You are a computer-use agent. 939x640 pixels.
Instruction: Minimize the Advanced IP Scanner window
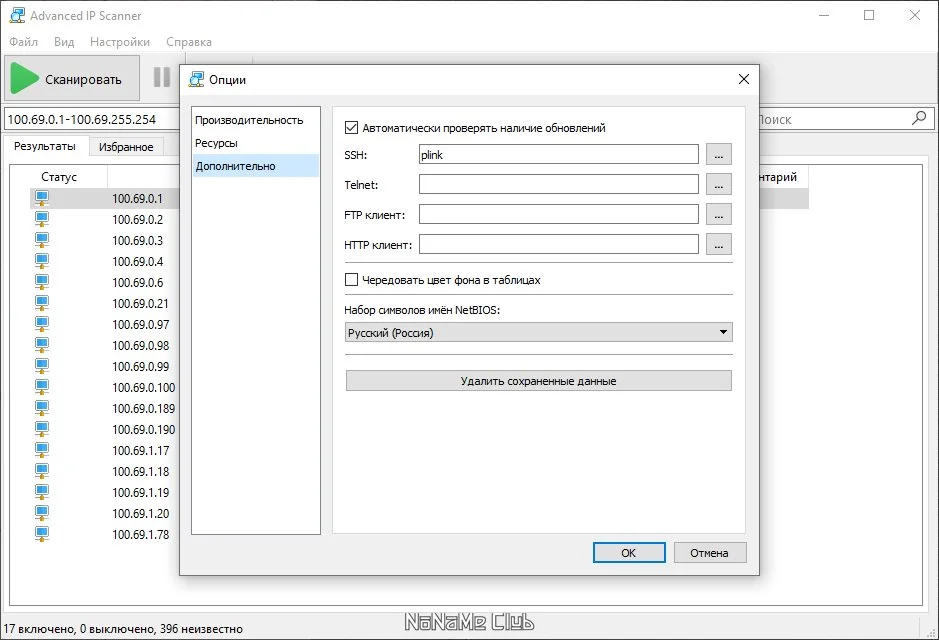[824, 16]
